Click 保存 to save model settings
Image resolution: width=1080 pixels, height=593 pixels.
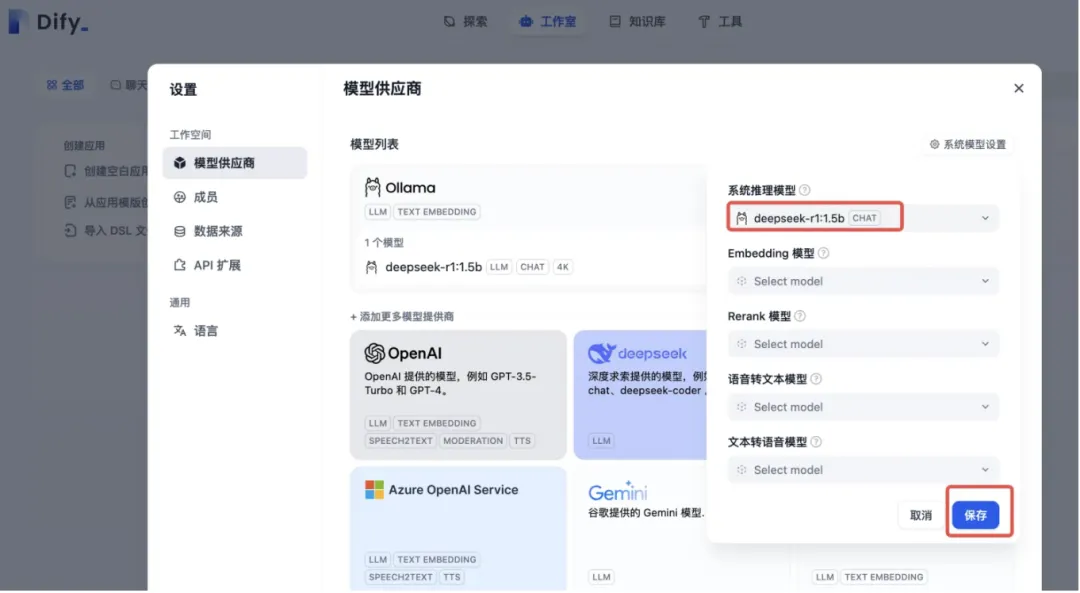975,516
